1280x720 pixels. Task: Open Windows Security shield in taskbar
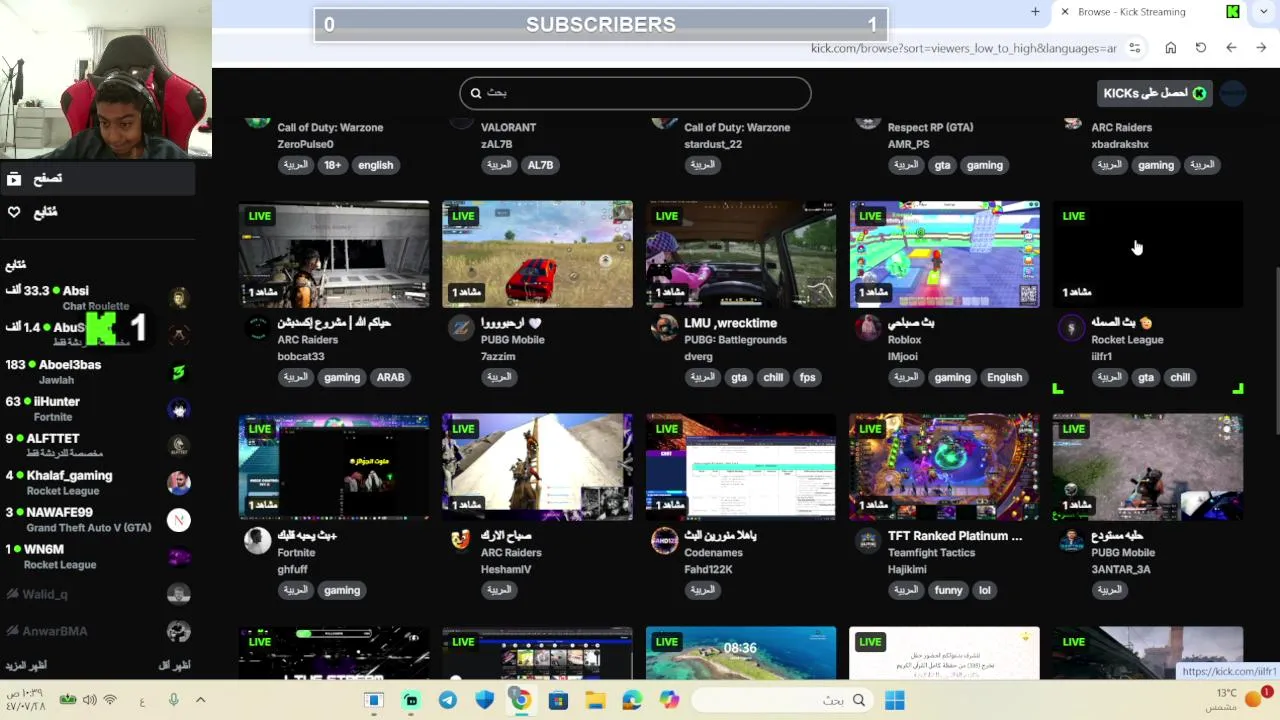click(x=485, y=700)
